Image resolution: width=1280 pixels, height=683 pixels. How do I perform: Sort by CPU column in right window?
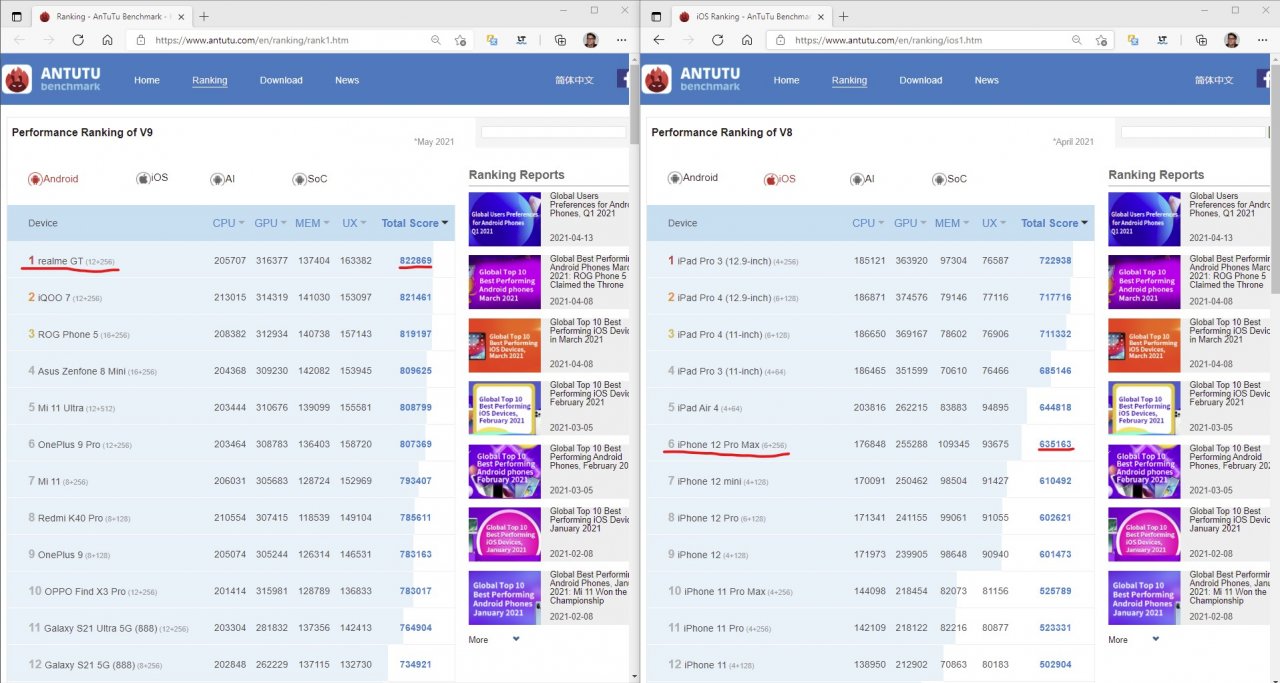(x=869, y=223)
